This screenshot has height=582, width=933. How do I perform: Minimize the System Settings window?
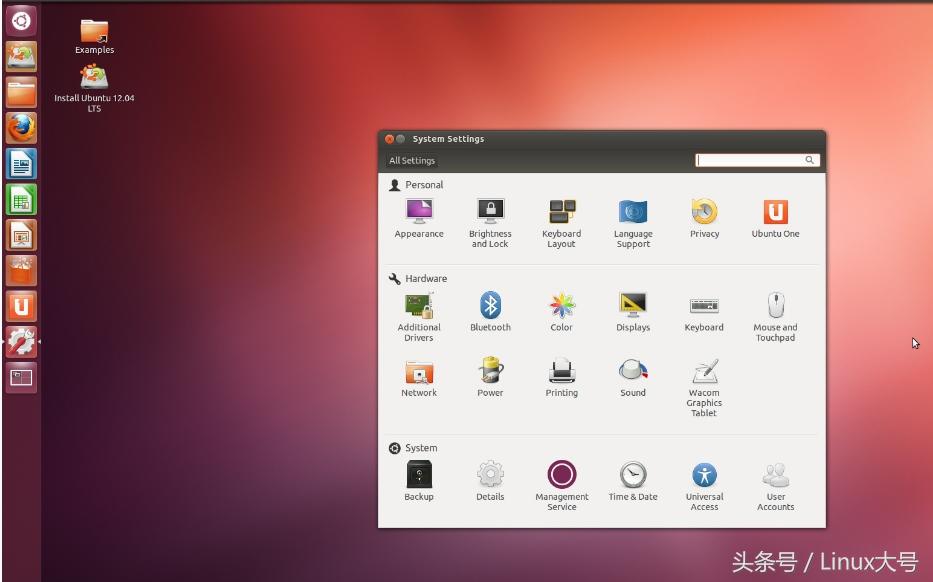click(401, 139)
